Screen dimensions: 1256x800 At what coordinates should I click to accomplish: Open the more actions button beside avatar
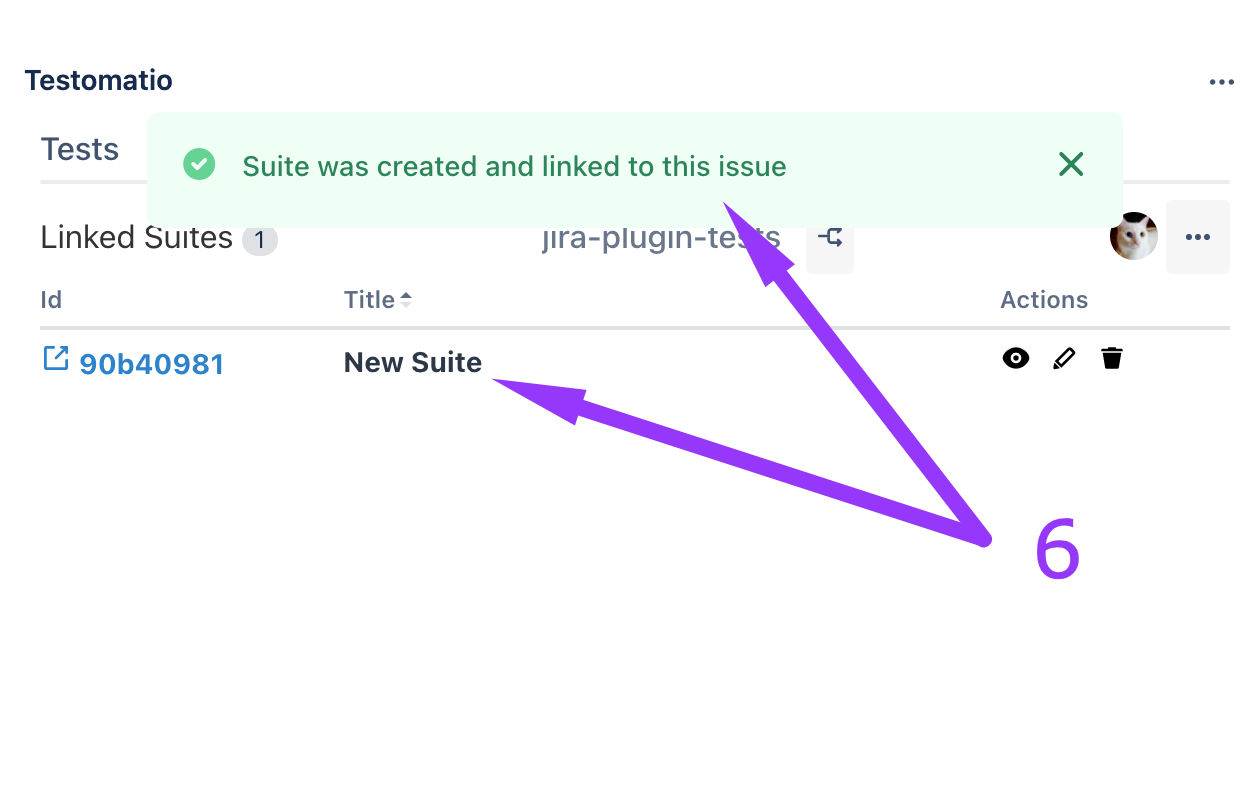1198,237
